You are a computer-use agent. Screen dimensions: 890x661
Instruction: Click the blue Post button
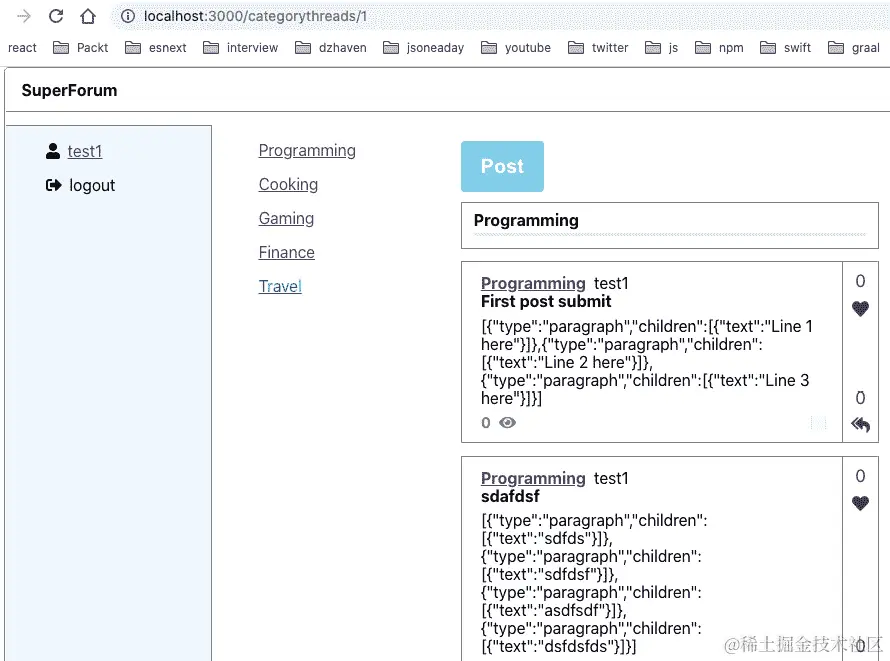point(502,166)
